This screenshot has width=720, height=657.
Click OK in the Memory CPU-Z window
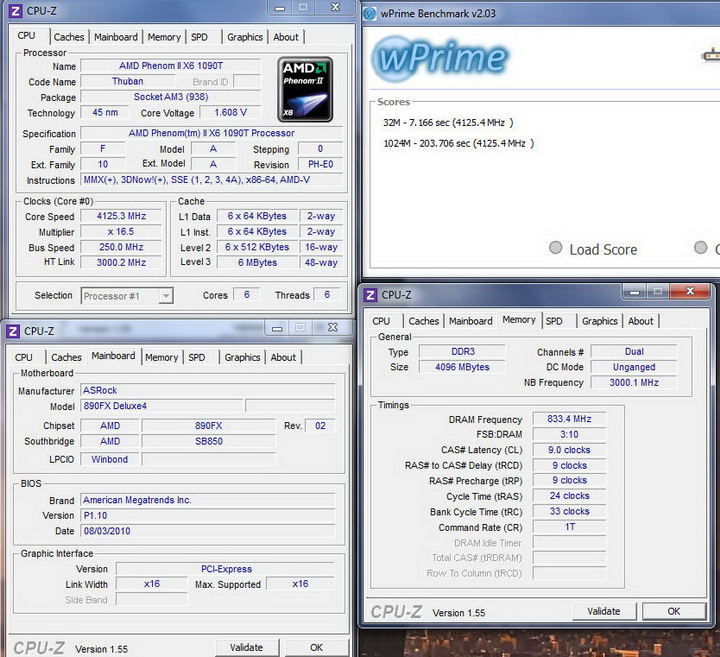pyautogui.click(x=674, y=611)
